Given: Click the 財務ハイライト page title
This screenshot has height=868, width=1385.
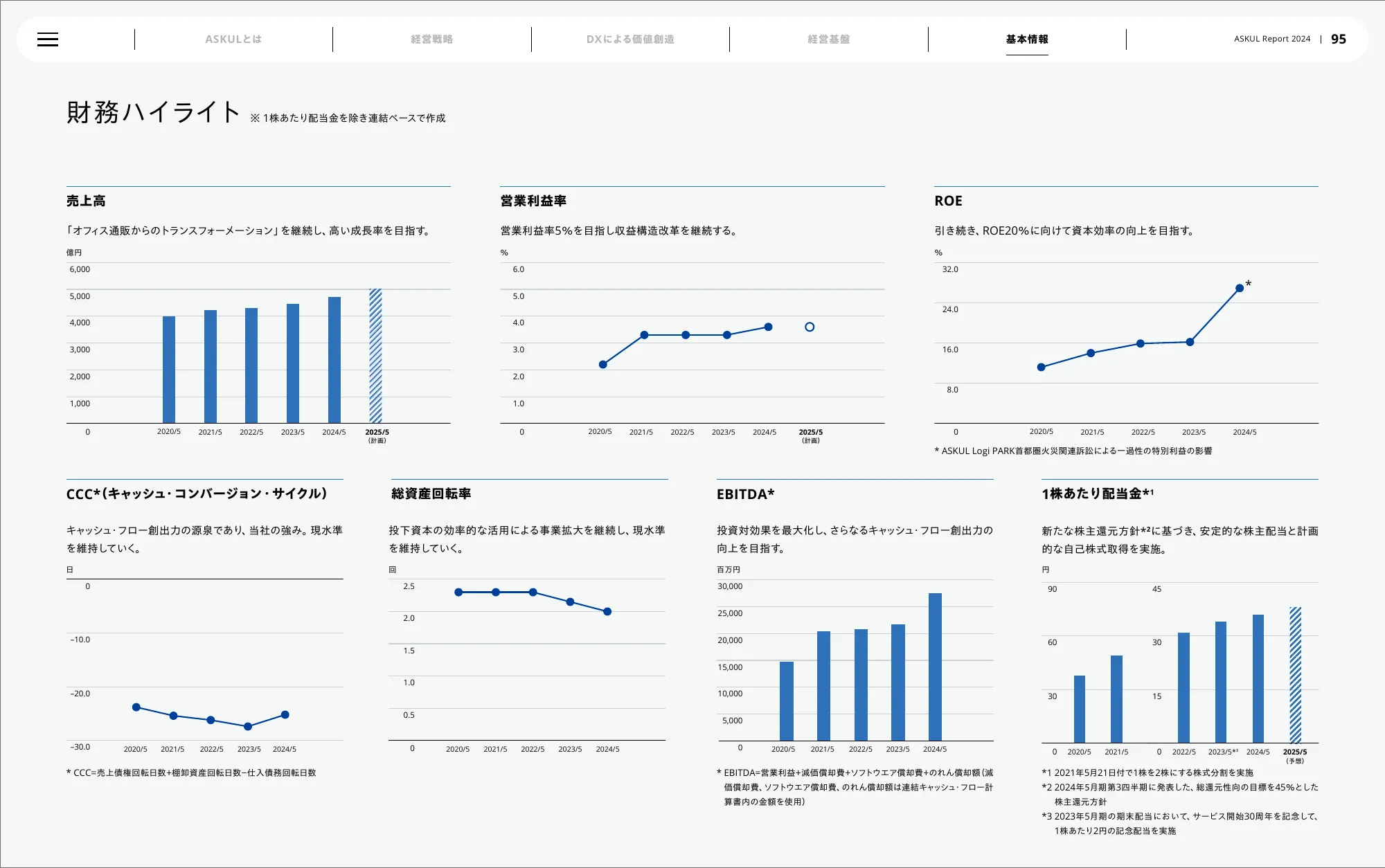Looking at the screenshot, I should tap(153, 112).
